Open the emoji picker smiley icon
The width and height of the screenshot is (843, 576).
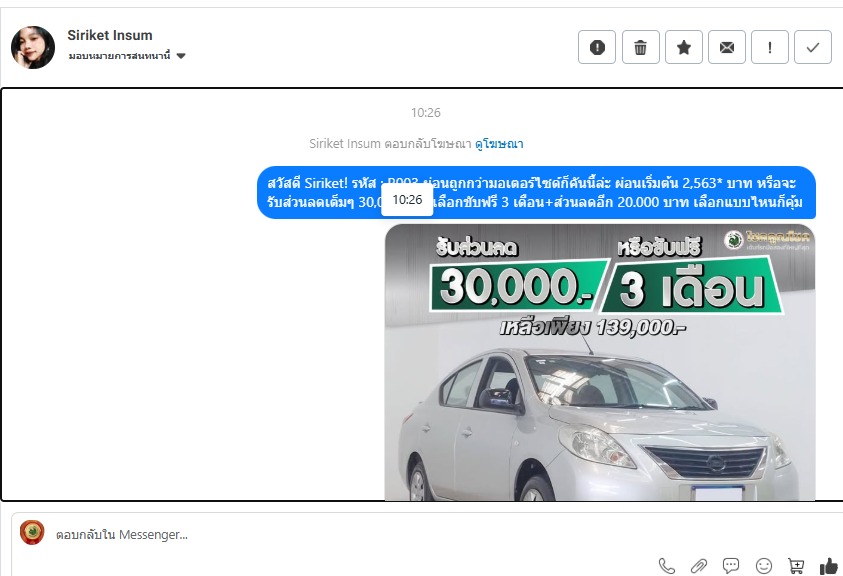point(763,566)
